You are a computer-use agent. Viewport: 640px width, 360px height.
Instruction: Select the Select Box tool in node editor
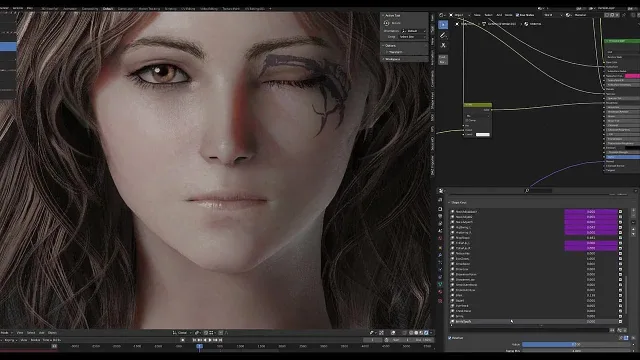443,25
